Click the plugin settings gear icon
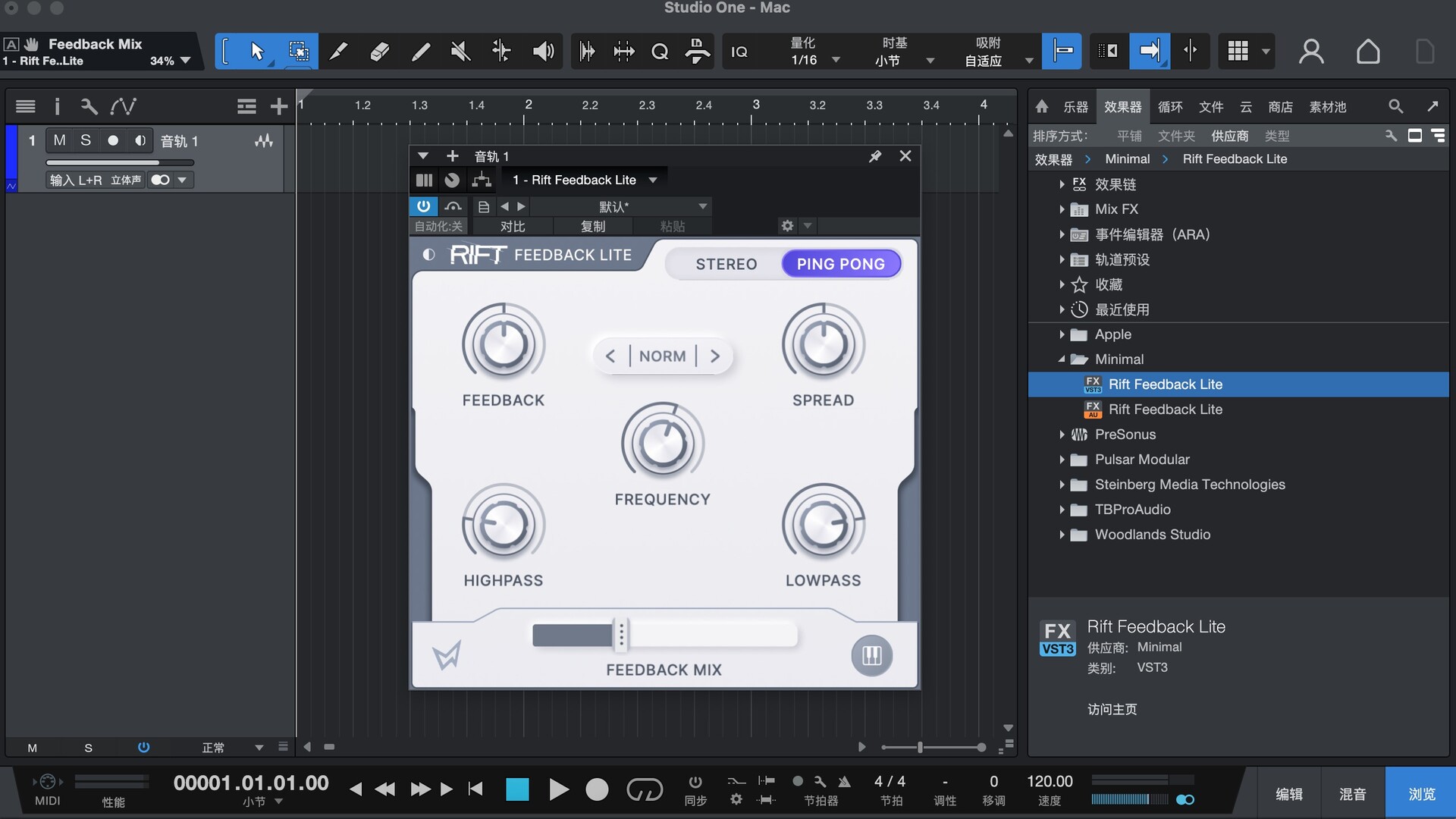This screenshot has width=1456, height=819. tap(787, 226)
